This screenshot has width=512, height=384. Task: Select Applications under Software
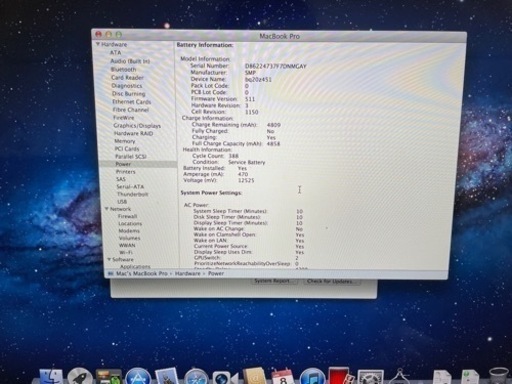click(135, 266)
